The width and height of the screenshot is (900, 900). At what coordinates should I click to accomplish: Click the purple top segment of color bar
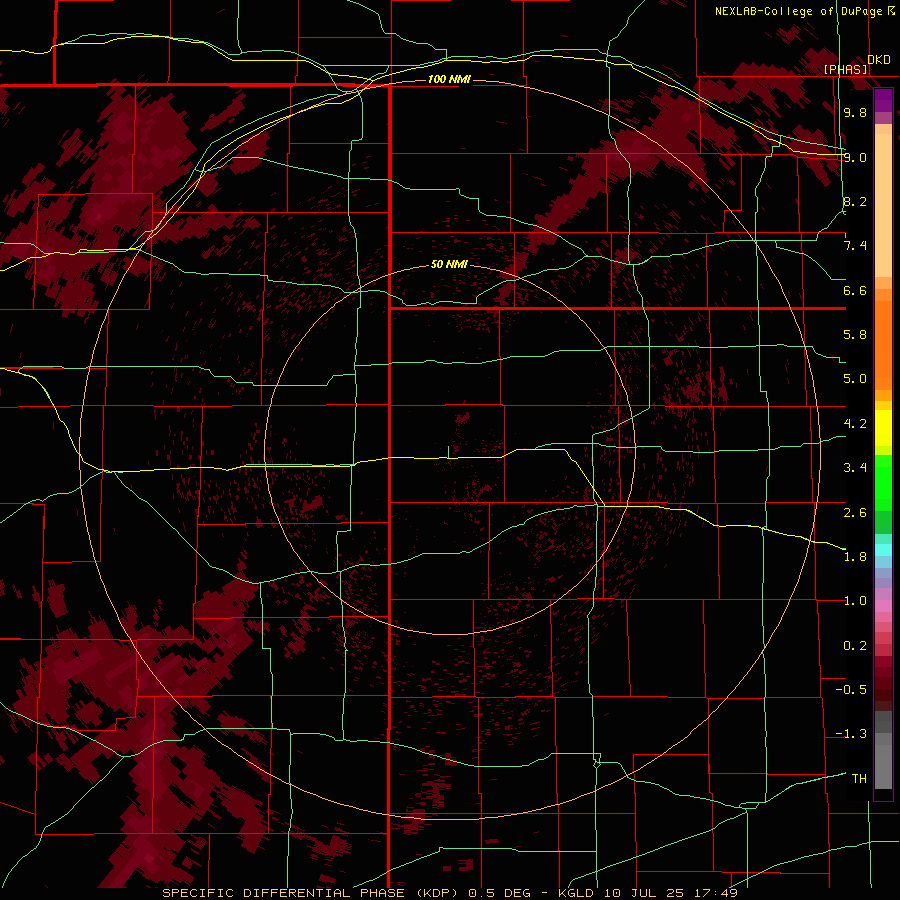tap(883, 101)
